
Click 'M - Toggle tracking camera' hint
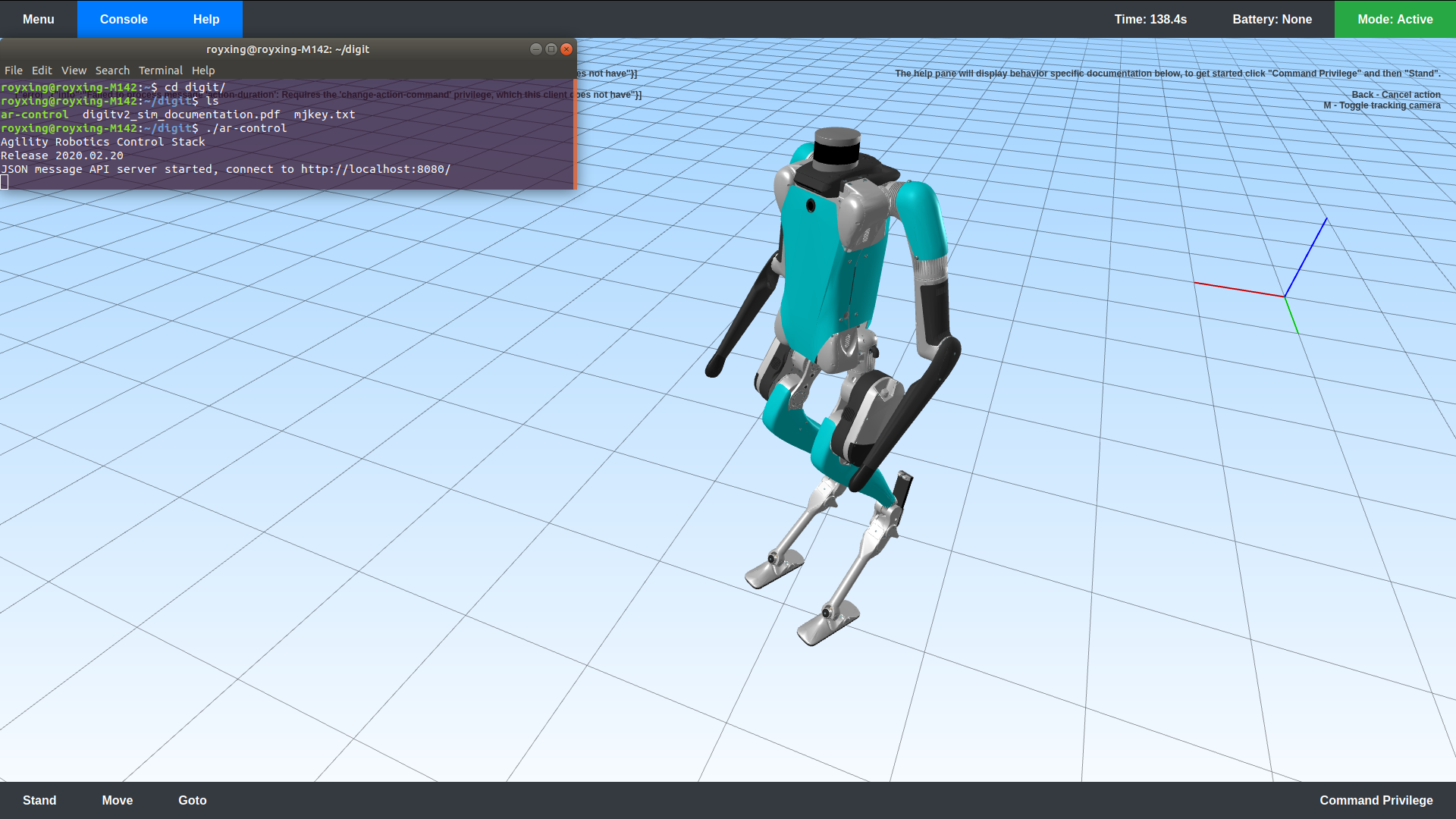pyautogui.click(x=1382, y=105)
